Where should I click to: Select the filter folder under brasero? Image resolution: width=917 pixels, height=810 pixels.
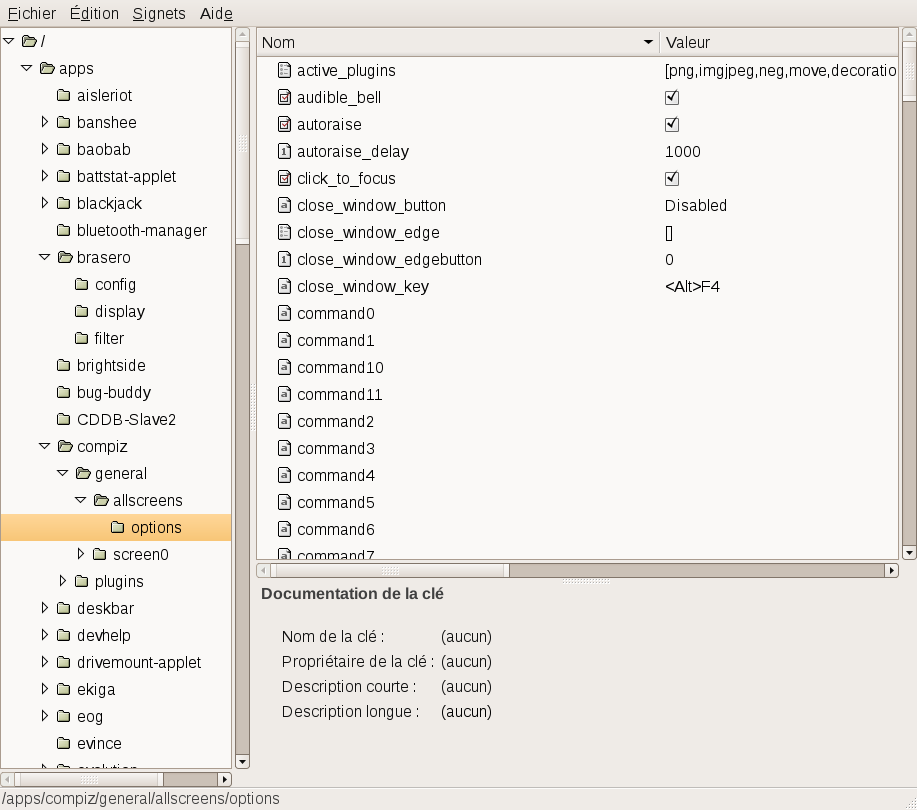click(109, 338)
